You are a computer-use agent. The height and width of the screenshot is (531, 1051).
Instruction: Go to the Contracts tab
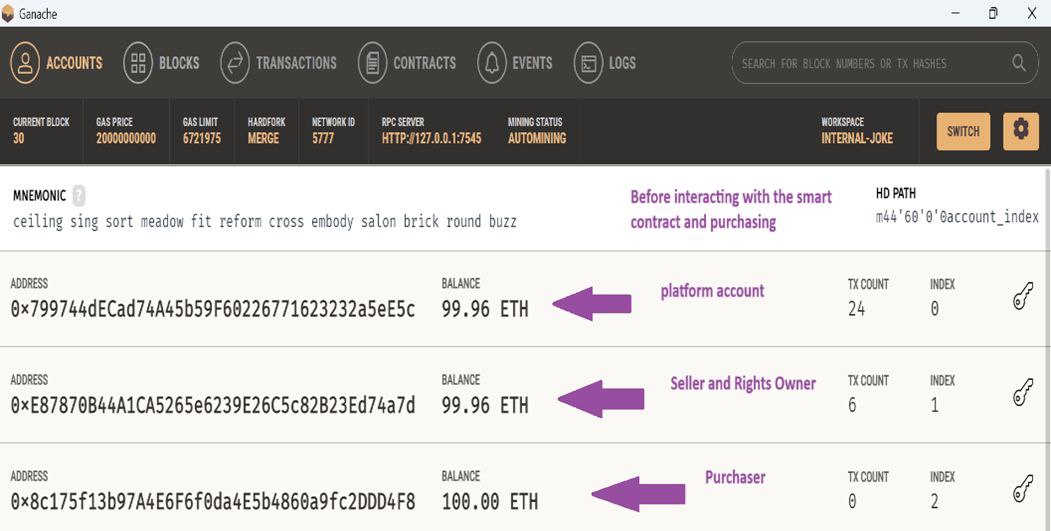click(407, 63)
